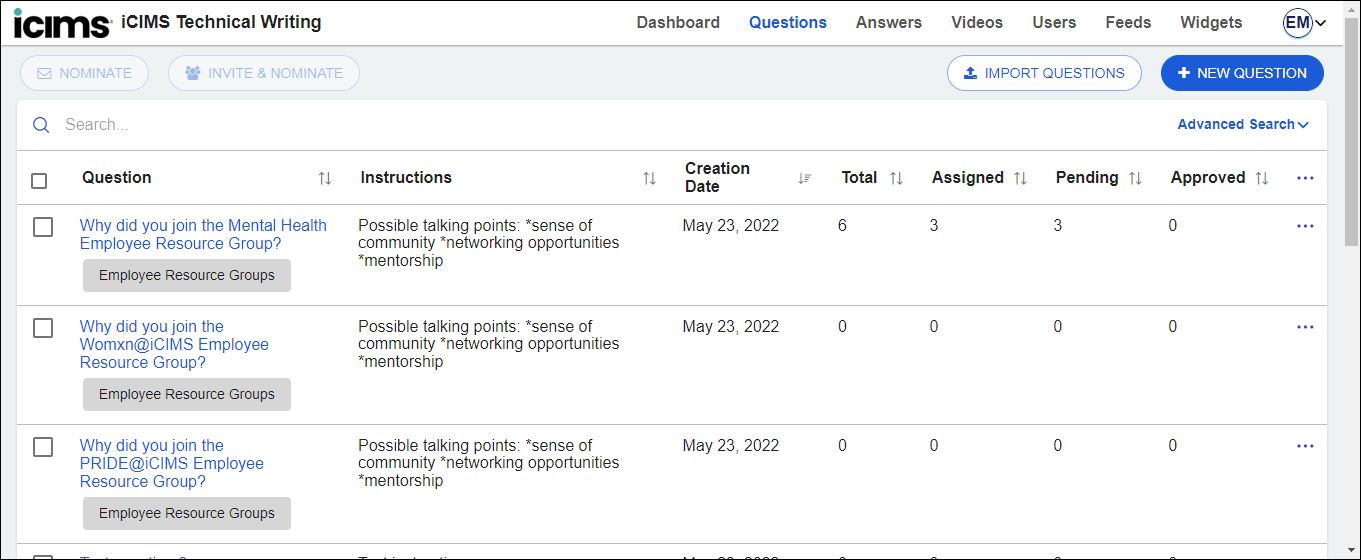The width and height of the screenshot is (1361, 560).
Task: Open PRIDE@iCIMS Employee Resource Group question
Action: point(172,464)
